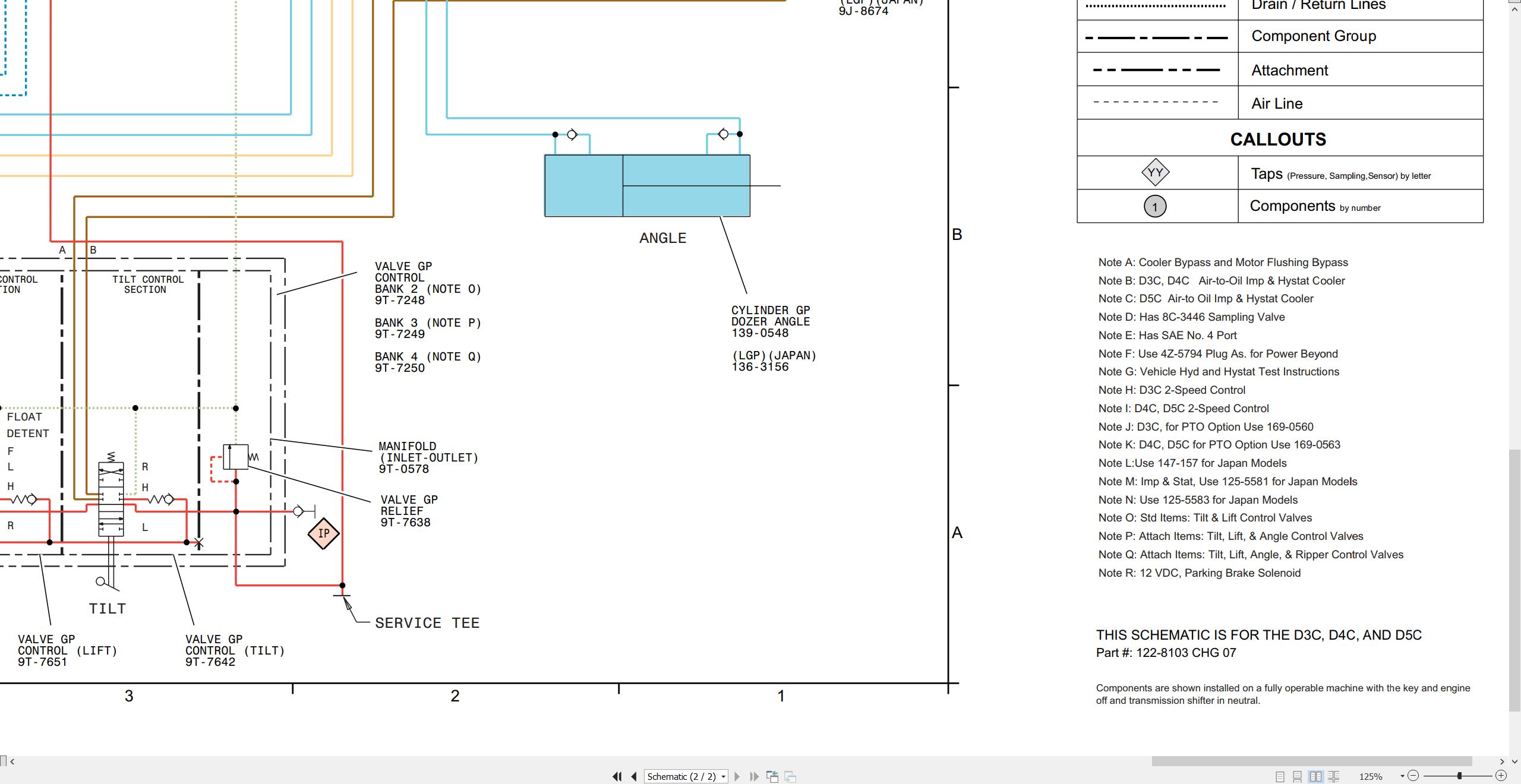Click the CALLOUTS legend heading
Screen dimensions: 1521x784
point(1278,139)
